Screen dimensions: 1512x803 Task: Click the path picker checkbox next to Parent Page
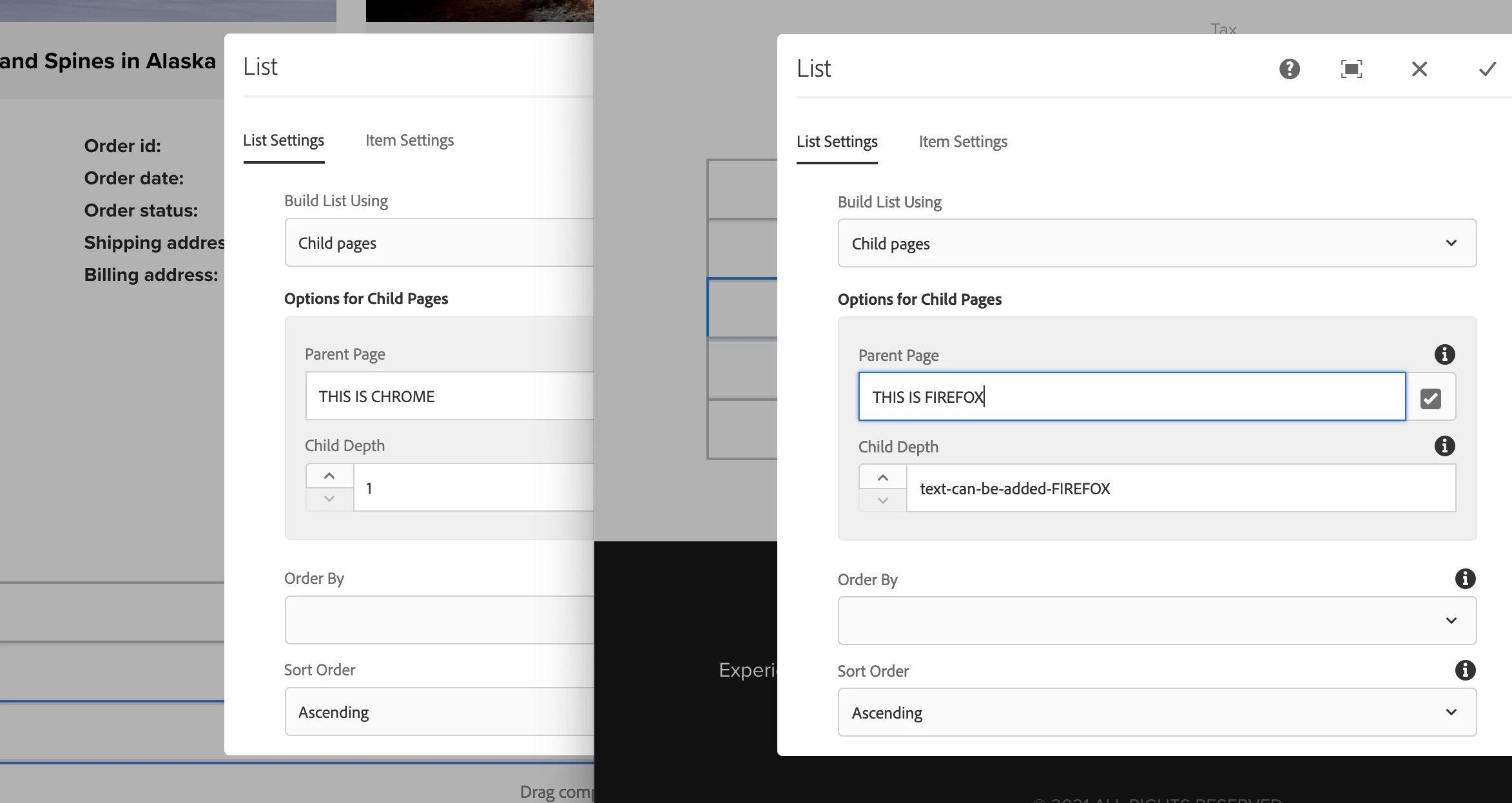(x=1430, y=398)
